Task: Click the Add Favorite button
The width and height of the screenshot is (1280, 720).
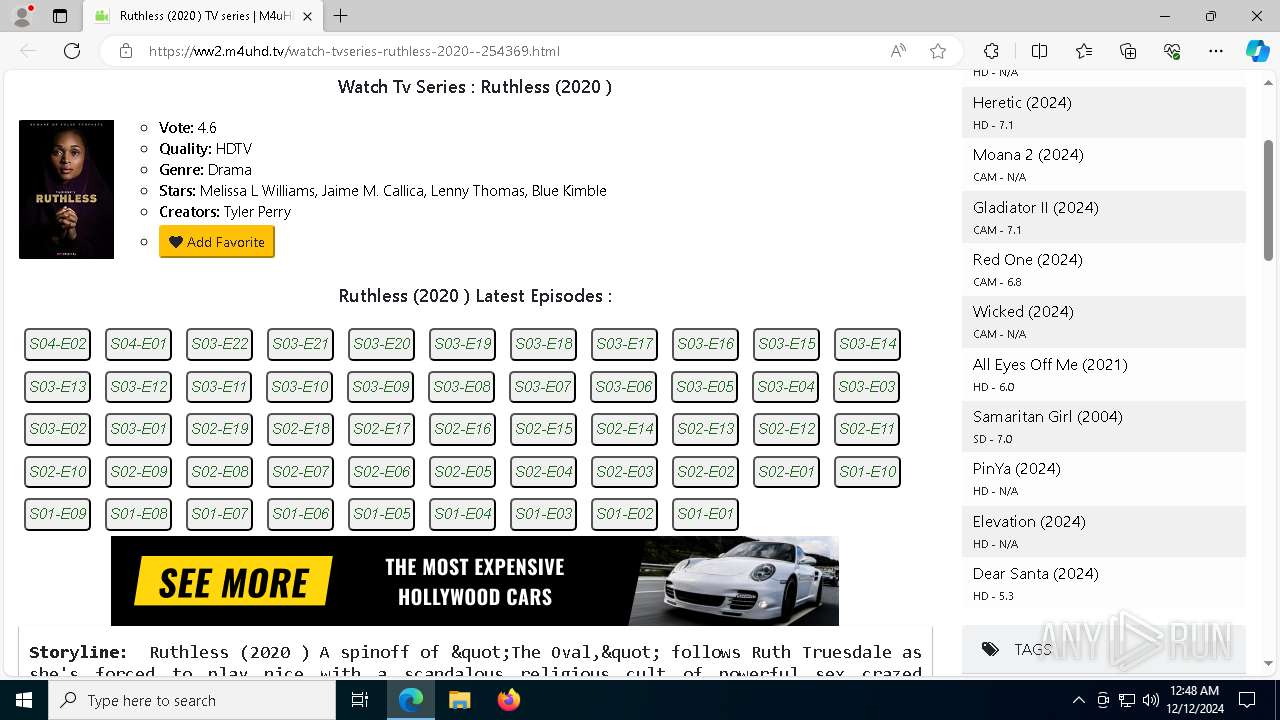Action: tap(217, 242)
